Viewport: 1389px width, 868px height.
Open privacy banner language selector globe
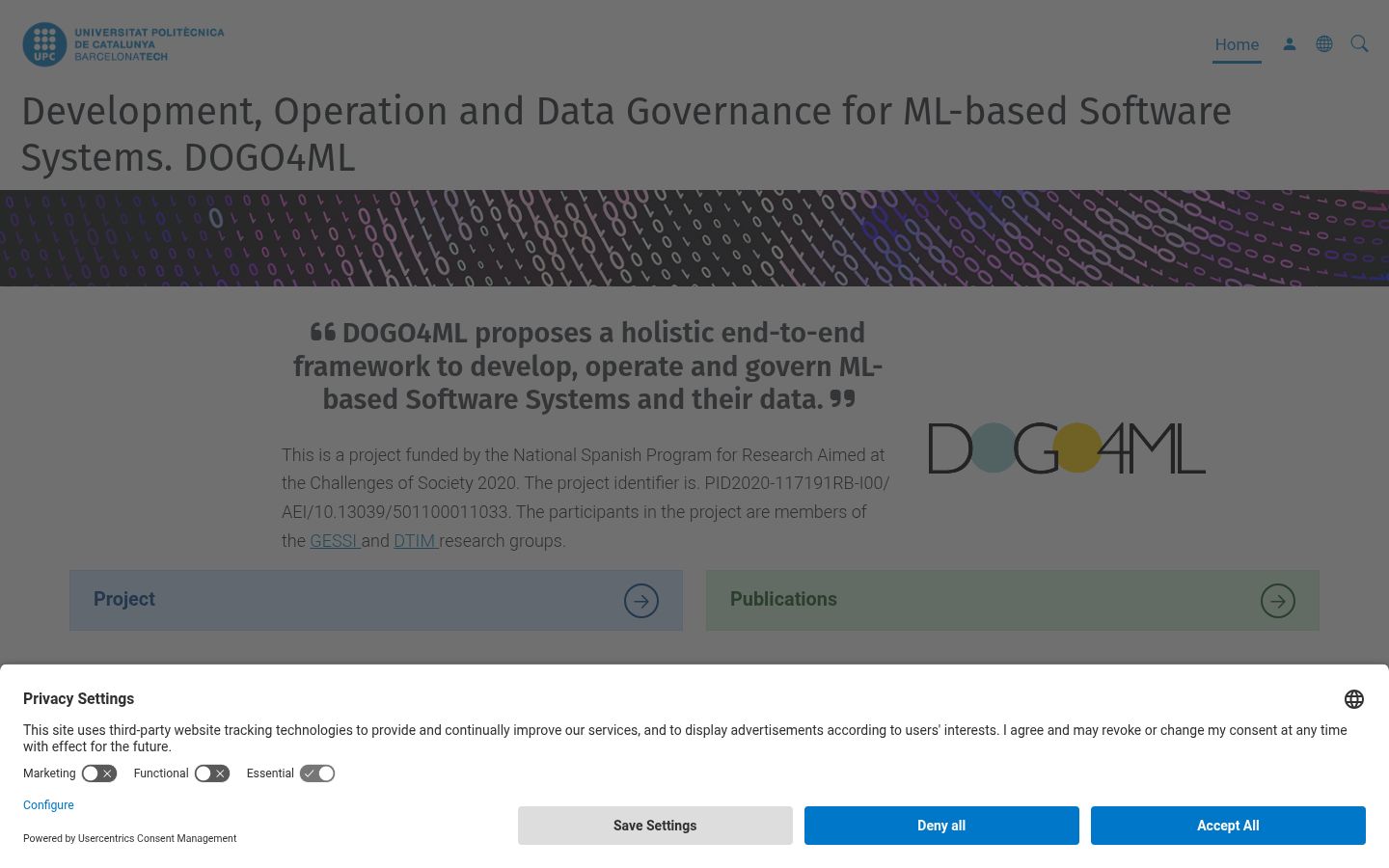coord(1354,699)
